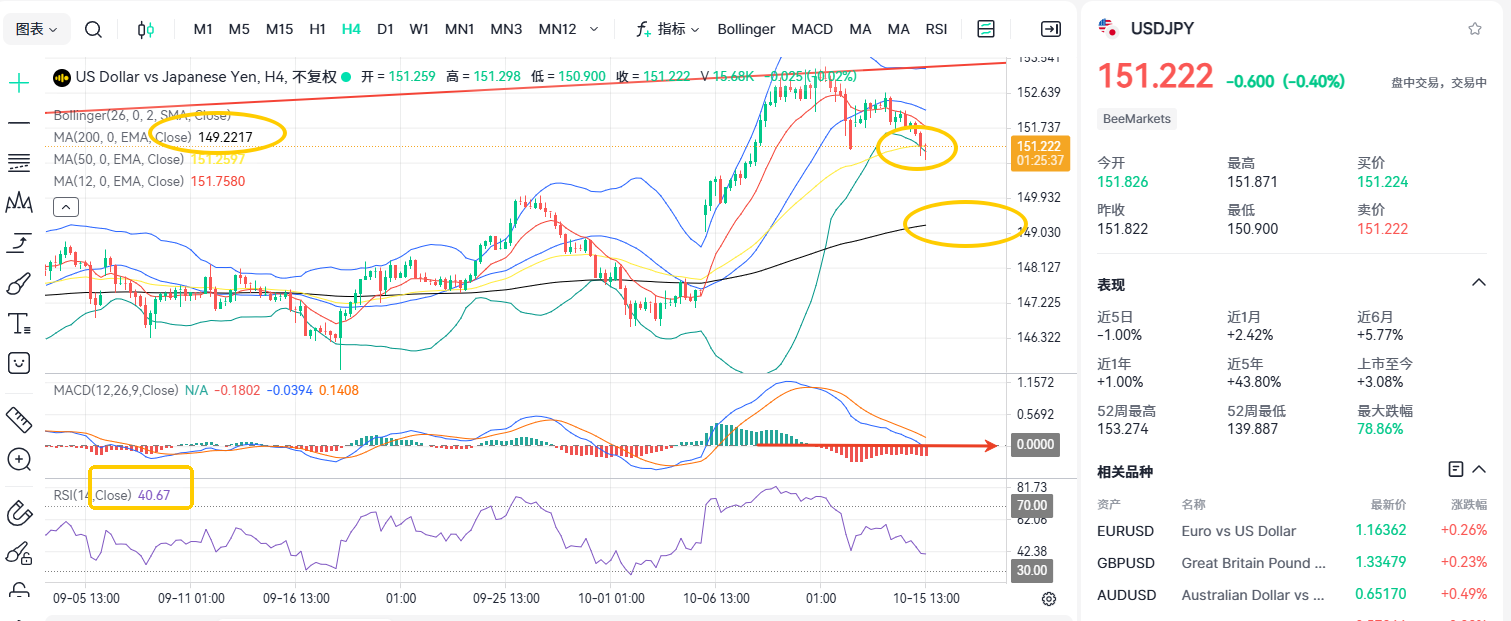Switch to the D1 timeframe
Screen dimensions: 1511x621
[385, 29]
